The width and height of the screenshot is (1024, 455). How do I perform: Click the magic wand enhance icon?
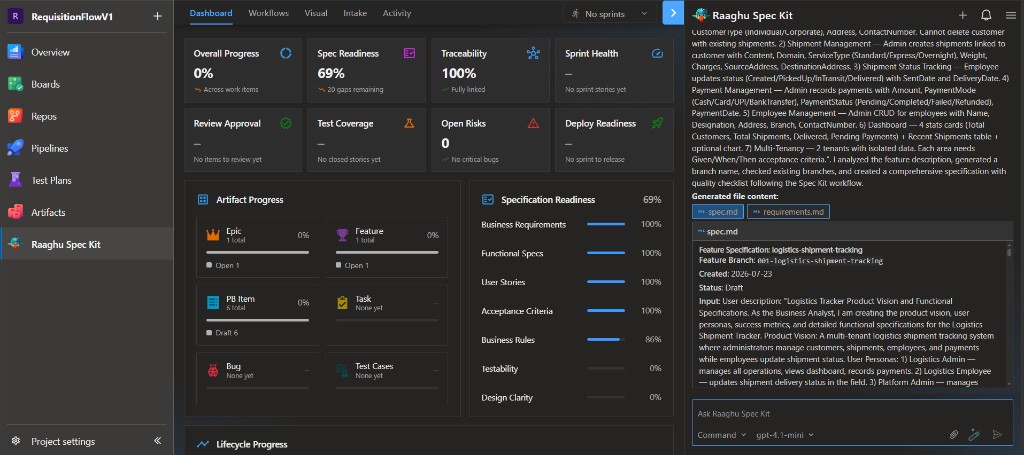pyautogui.click(x=975, y=435)
